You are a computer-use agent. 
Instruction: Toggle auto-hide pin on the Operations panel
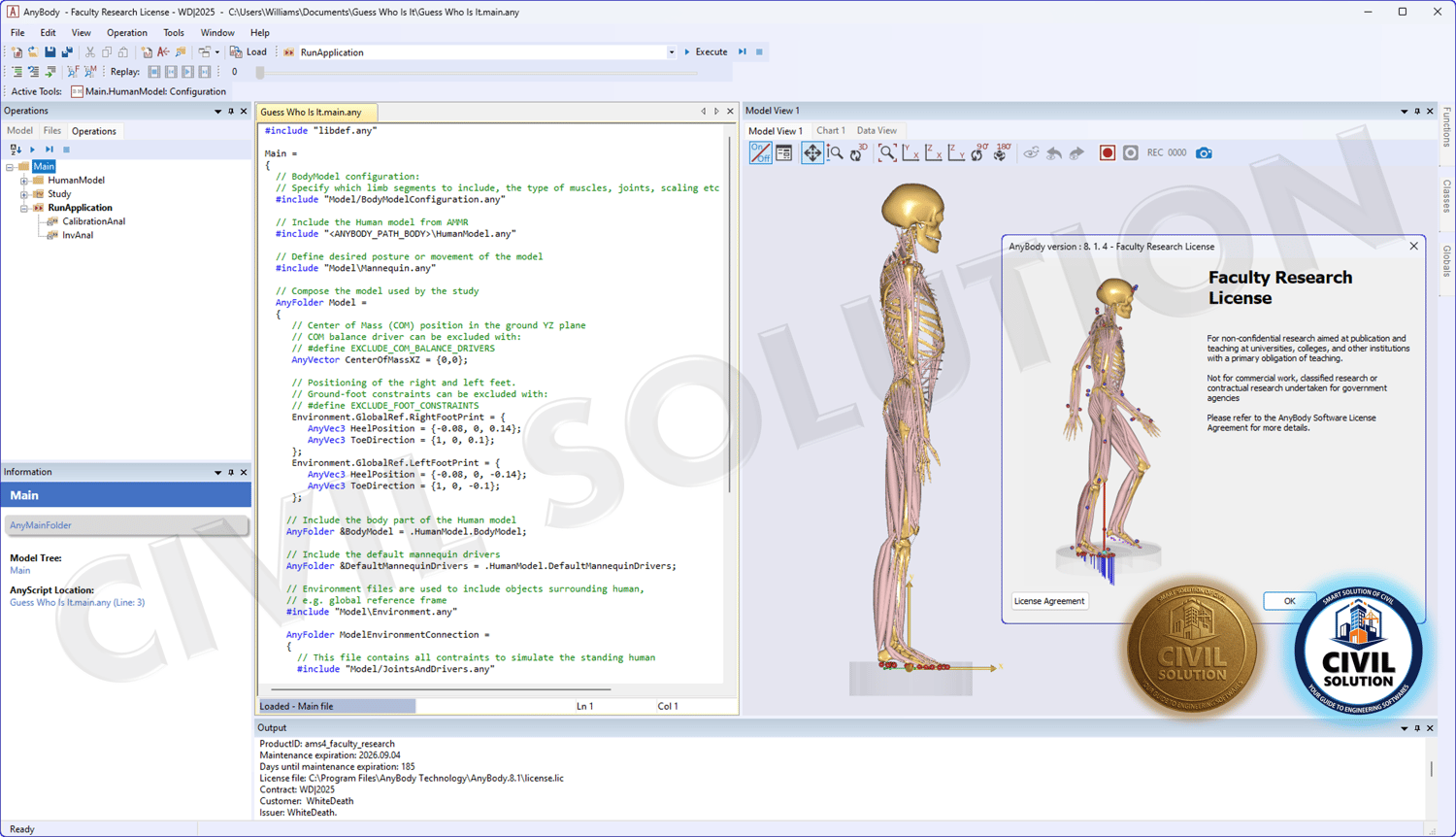pos(231,112)
